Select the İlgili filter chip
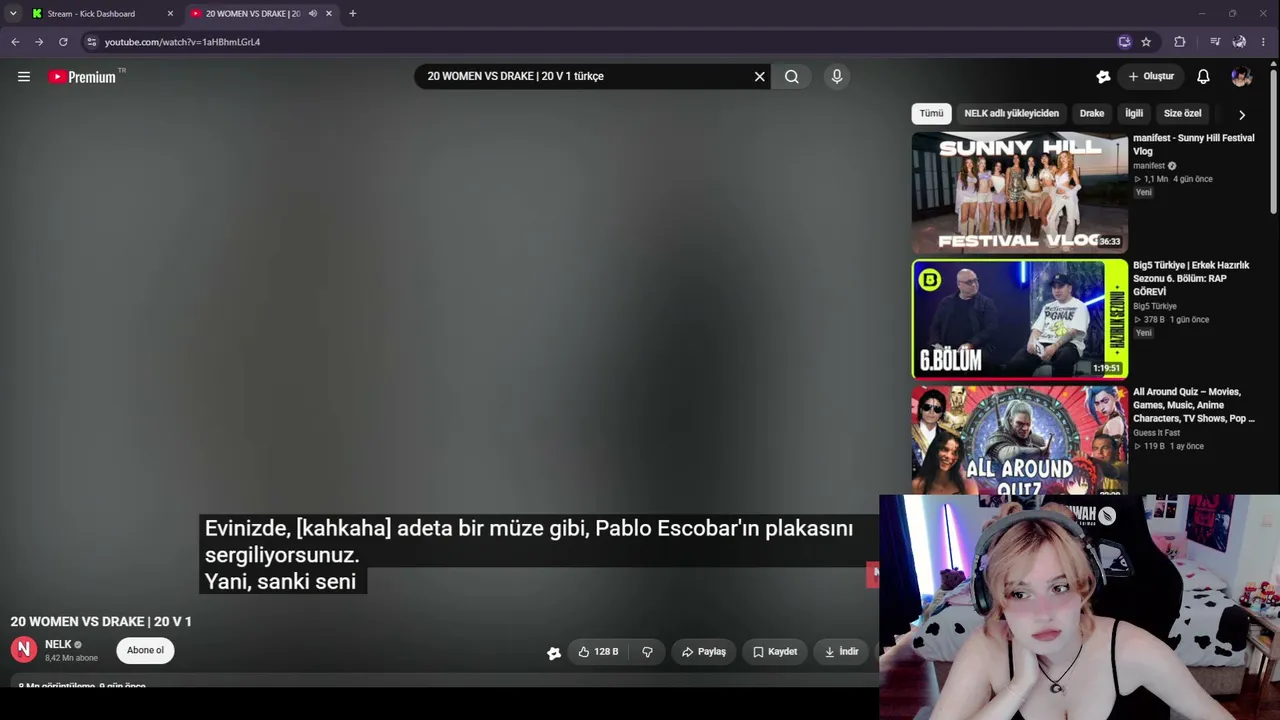Screen dimensions: 1280x720 click(x=1134, y=114)
